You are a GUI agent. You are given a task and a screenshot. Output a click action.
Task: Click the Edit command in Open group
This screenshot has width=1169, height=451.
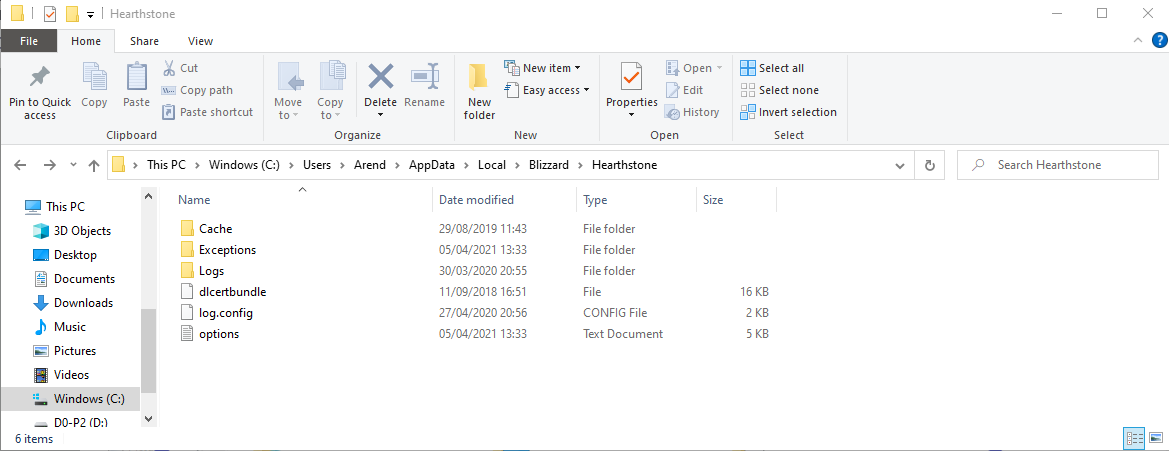(684, 90)
